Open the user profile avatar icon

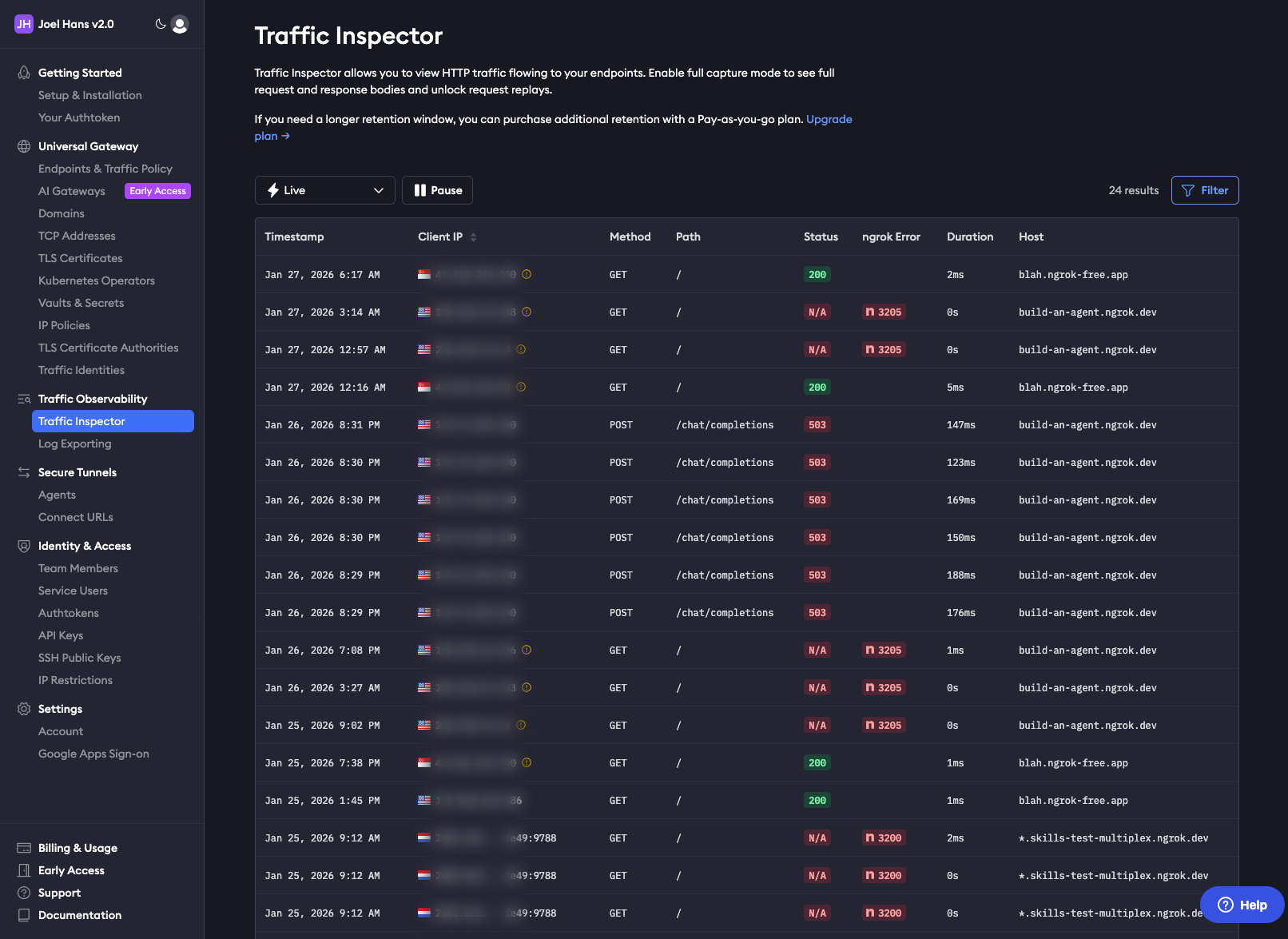[x=181, y=24]
